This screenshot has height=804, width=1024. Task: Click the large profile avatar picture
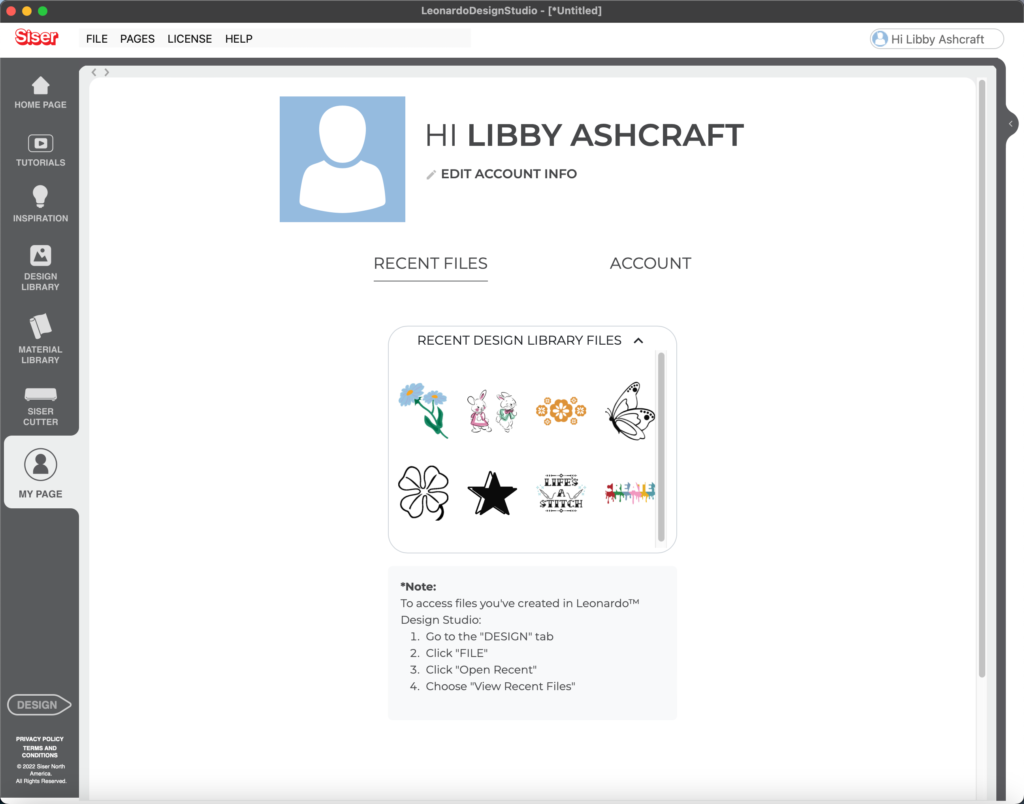[342, 159]
